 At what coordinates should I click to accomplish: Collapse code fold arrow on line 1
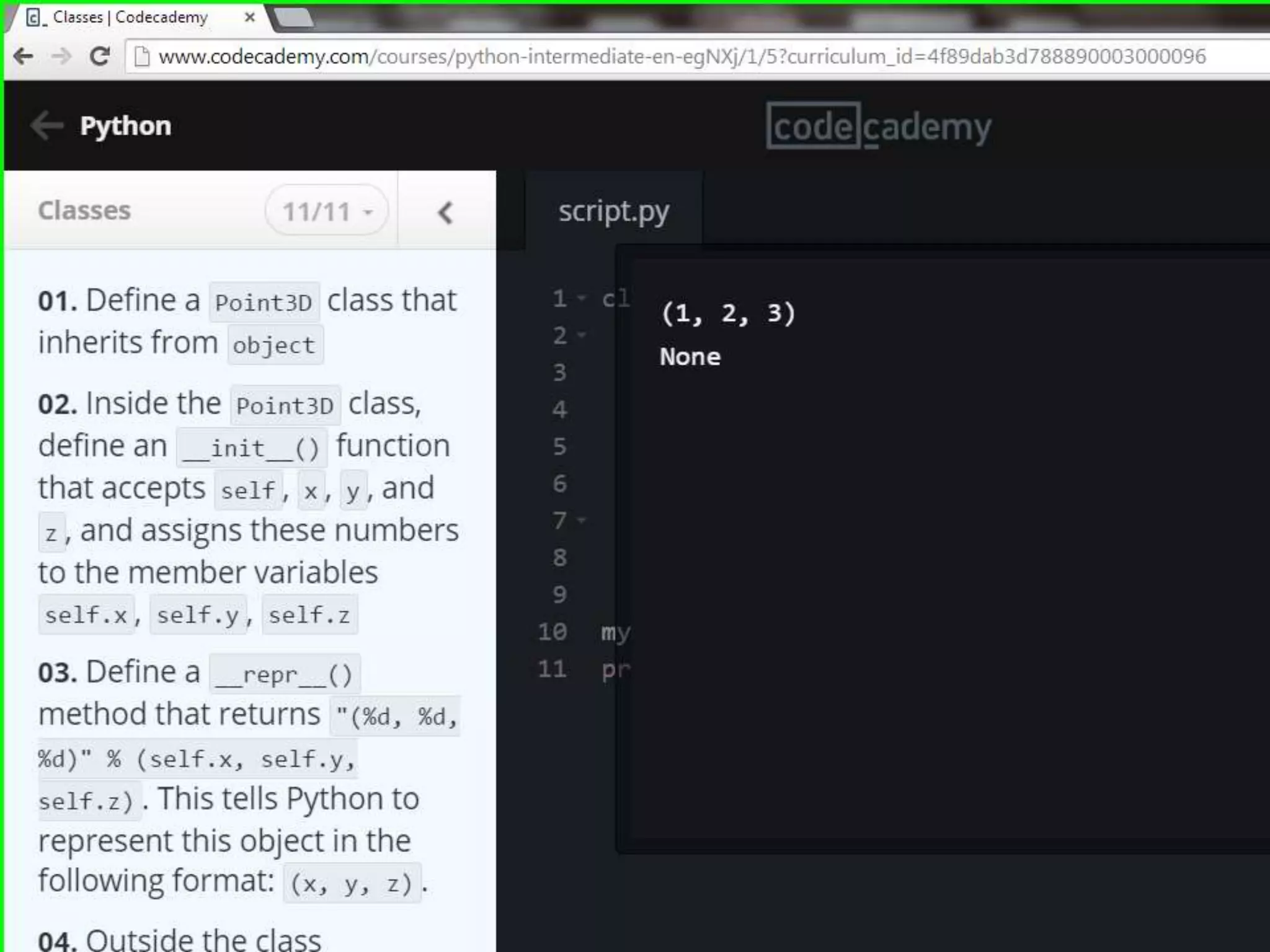582,299
